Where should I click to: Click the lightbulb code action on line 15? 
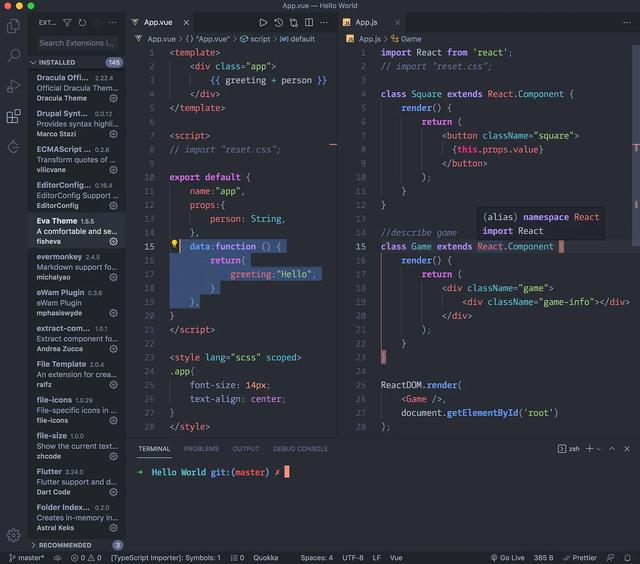pos(174,244)
